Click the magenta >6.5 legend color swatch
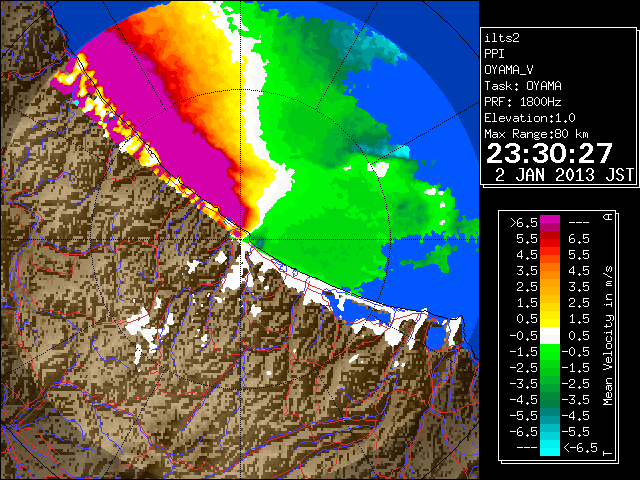 pyautogui.click(x=550, y=222)
